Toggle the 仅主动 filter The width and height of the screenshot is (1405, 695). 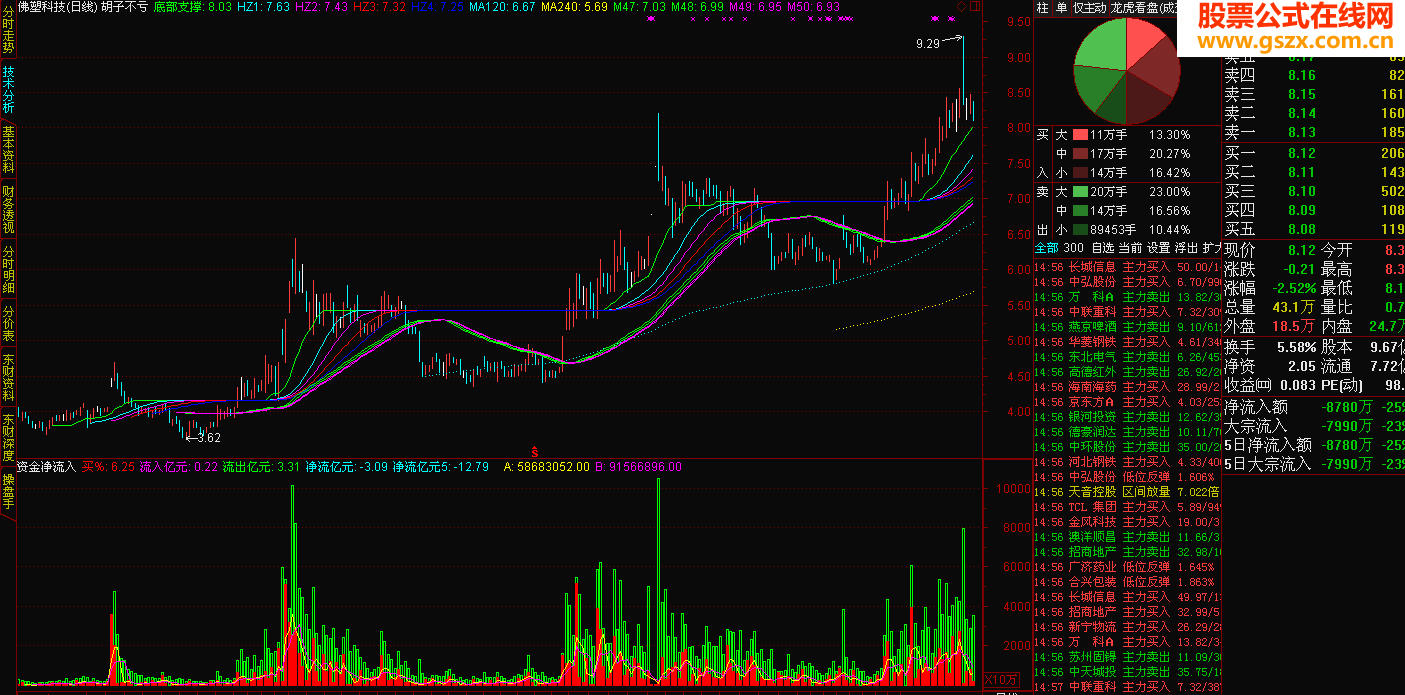pos(1090,8)
